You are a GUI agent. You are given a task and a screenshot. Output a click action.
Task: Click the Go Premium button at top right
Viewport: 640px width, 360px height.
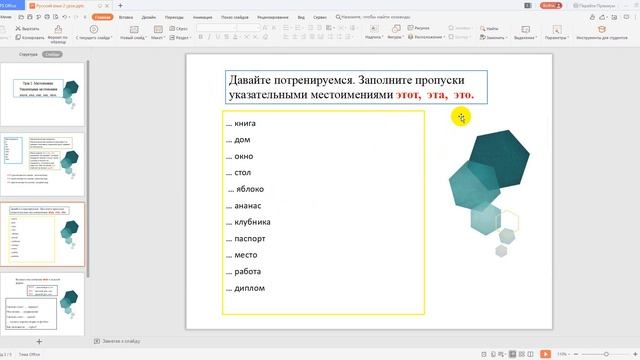coord(594,6)
